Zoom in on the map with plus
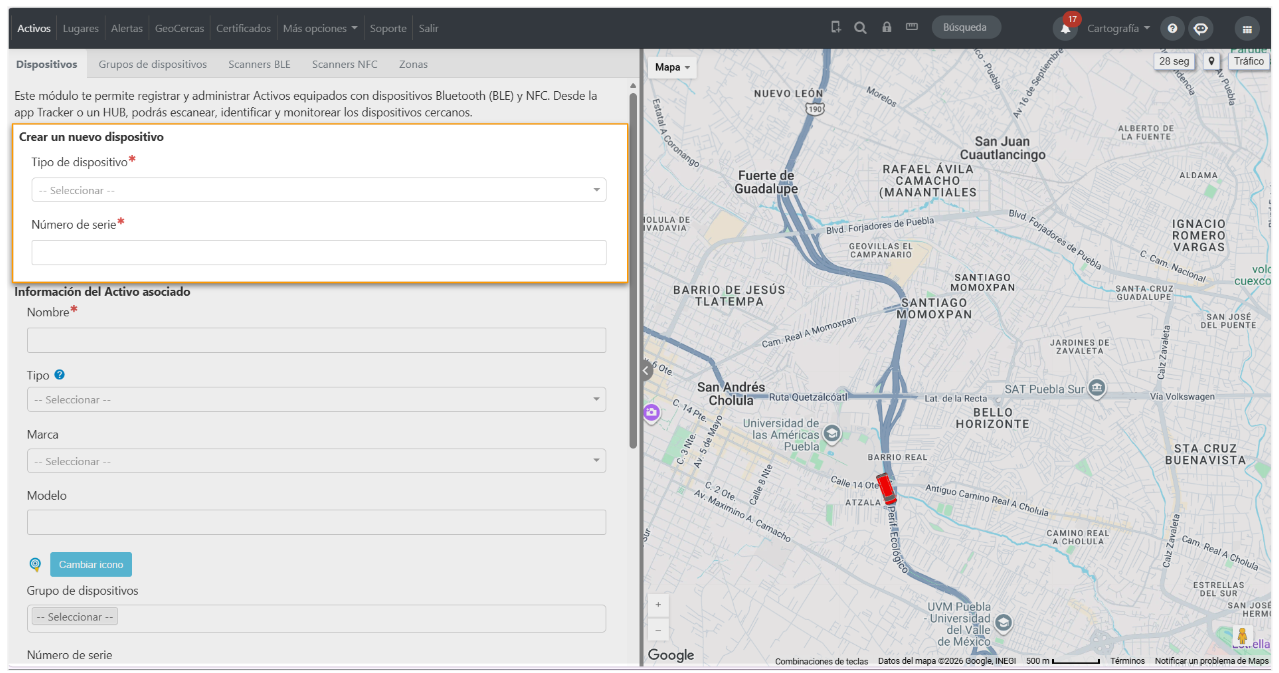1279x673 pixels. pyautogui.click(x=658, y=605)
